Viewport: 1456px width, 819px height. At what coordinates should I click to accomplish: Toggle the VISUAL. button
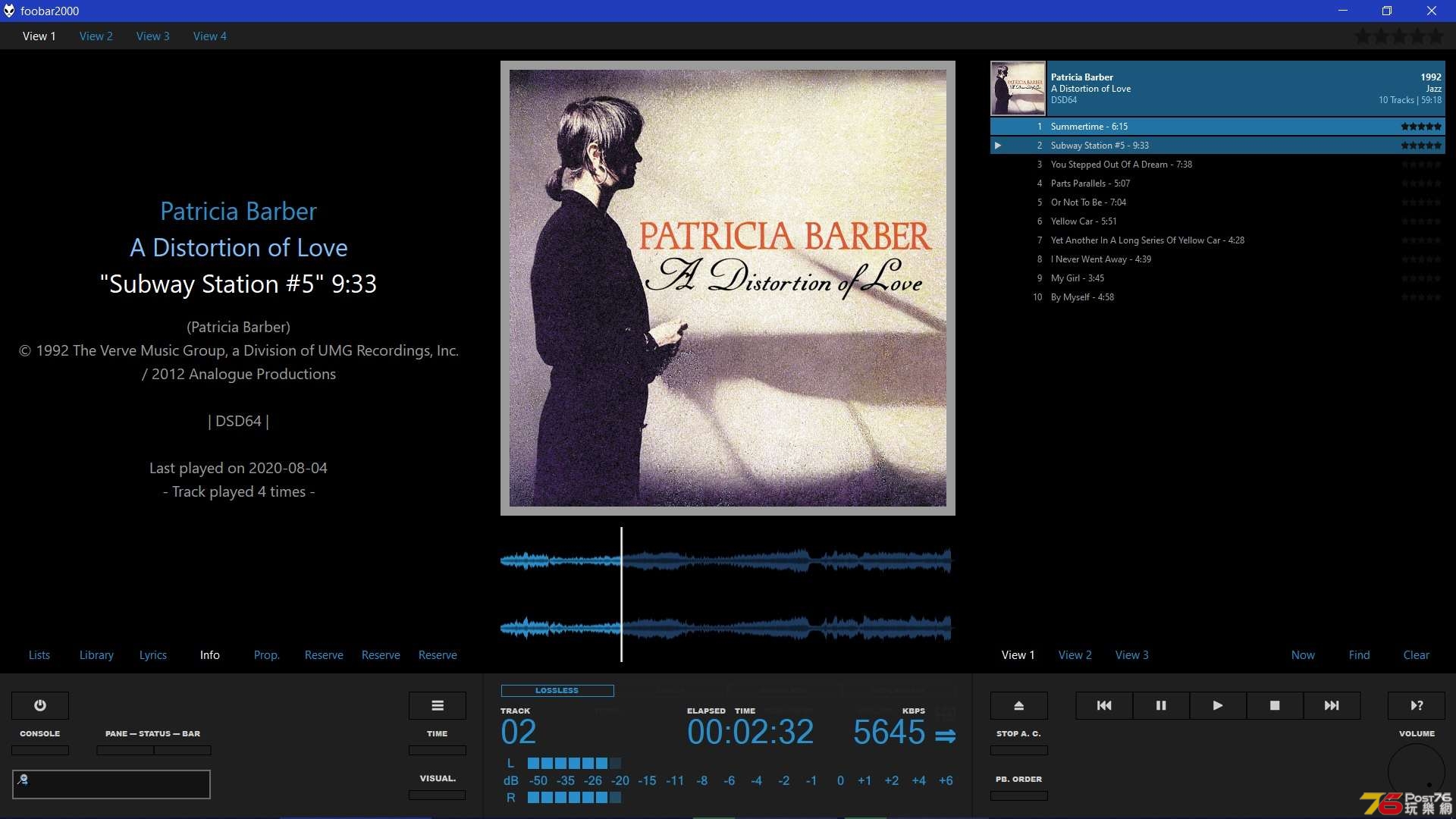pyautogui.click(x=438, y=795)
